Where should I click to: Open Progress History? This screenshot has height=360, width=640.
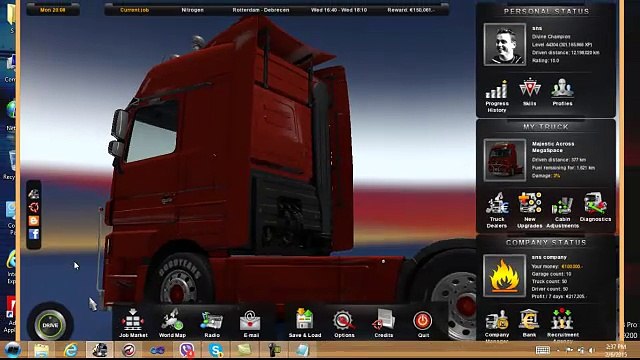pyautogui.click(x=497, y=96)
